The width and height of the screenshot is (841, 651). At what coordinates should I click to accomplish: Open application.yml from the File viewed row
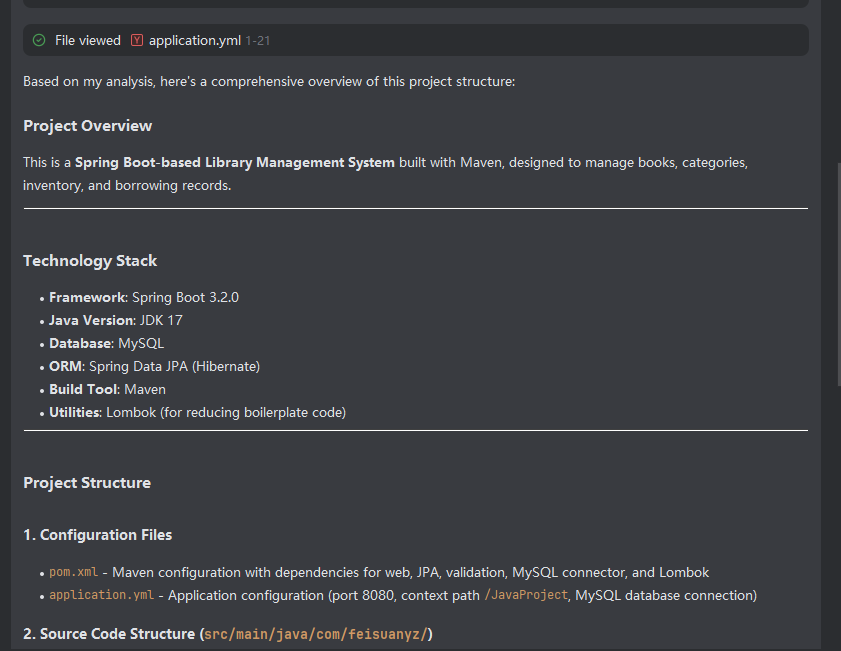pyautogui.click(x=195, y=40)
